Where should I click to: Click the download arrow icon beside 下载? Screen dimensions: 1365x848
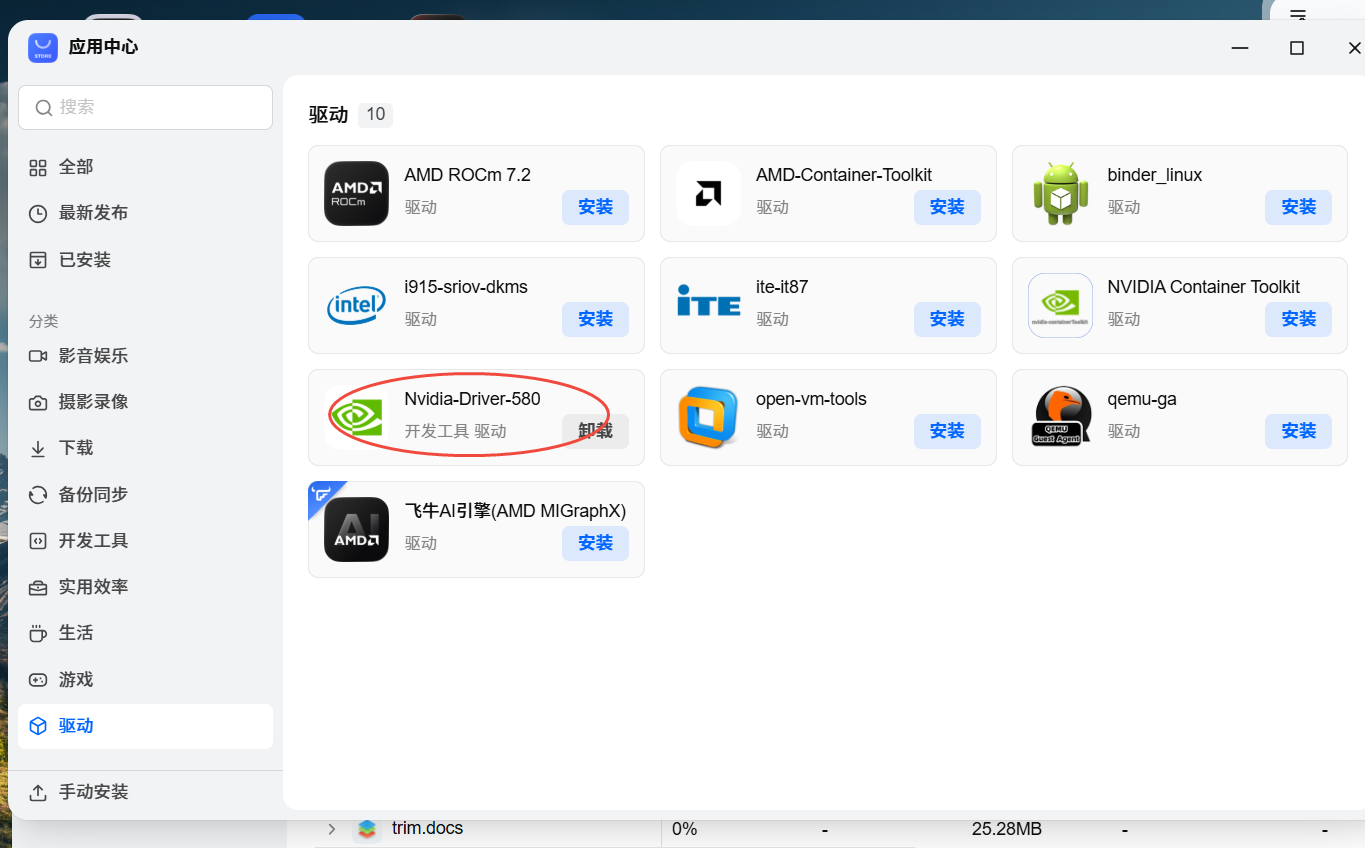click(38, 448)
